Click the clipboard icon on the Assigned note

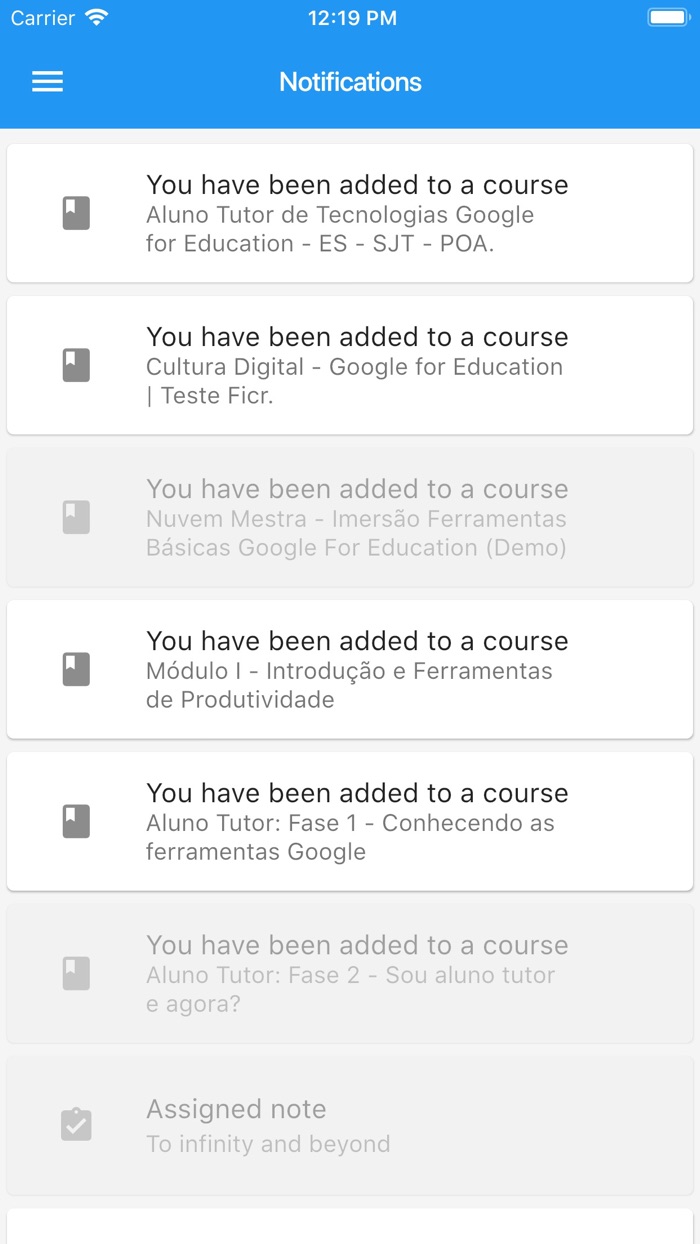[x=76, y=1124]
